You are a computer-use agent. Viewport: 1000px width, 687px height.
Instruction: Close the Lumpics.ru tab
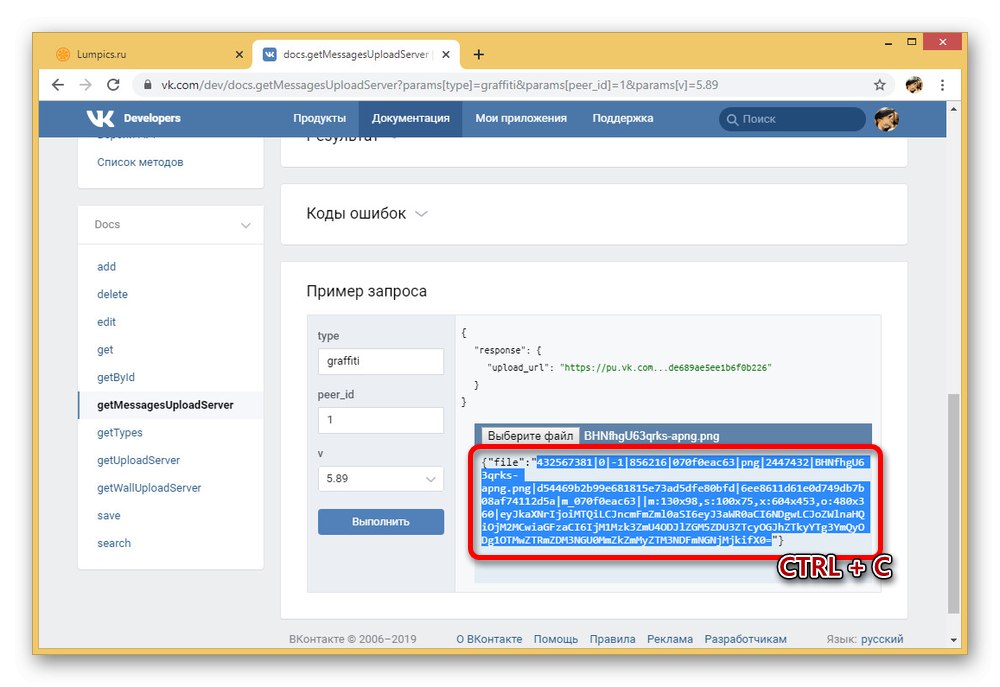[x=239, y=55]
